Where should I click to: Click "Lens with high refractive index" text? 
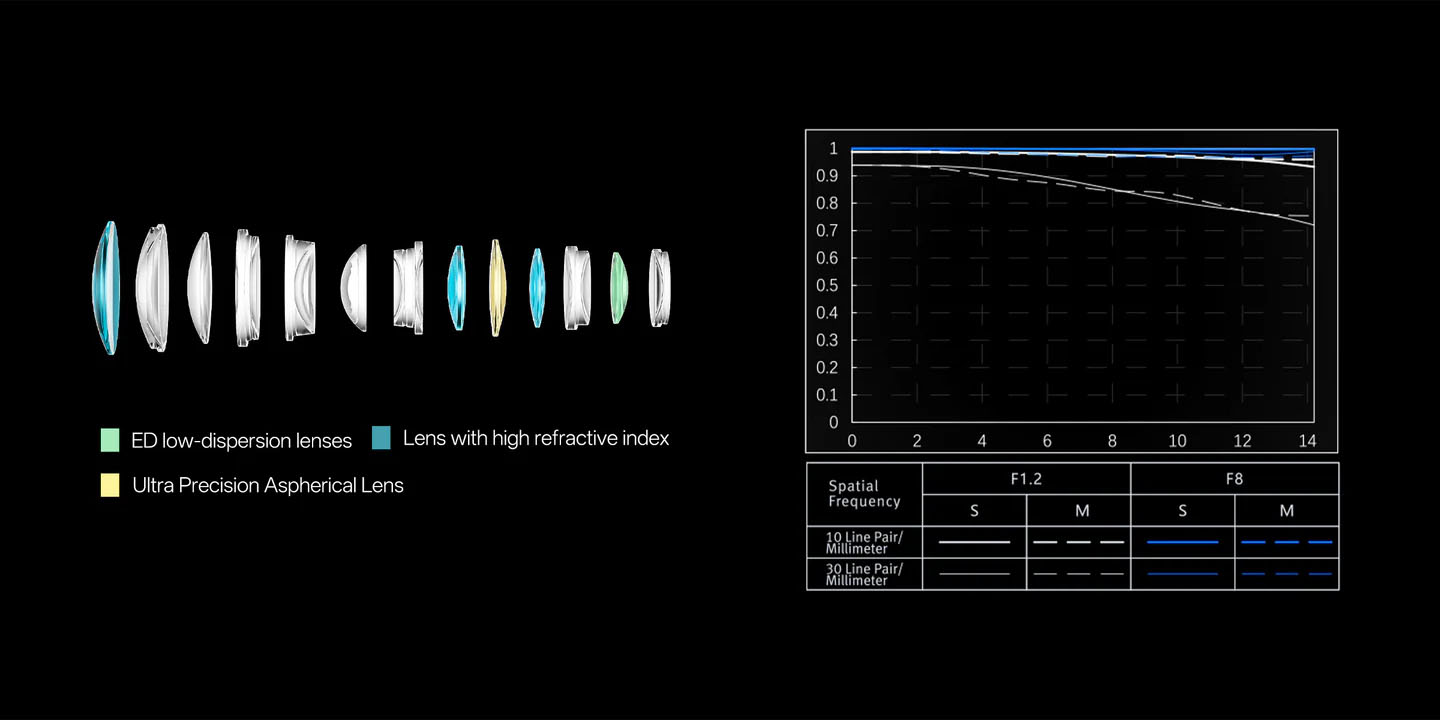pyautogui.click(x=536, y=438)
